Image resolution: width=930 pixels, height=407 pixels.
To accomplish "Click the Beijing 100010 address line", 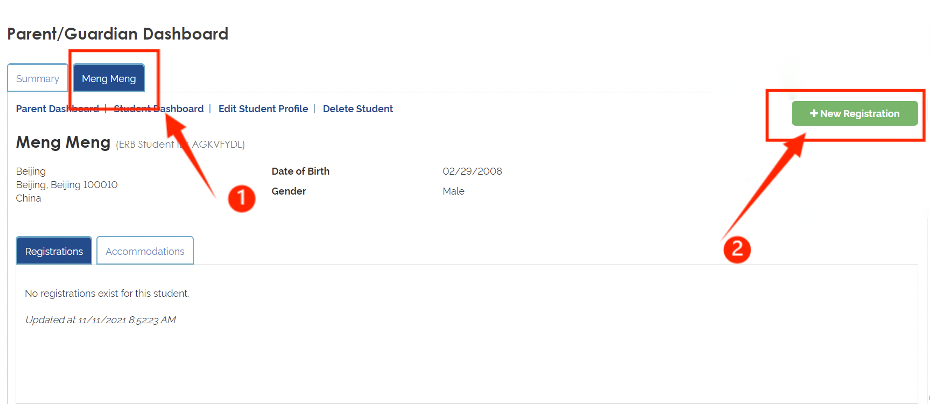I will [67, 185].
